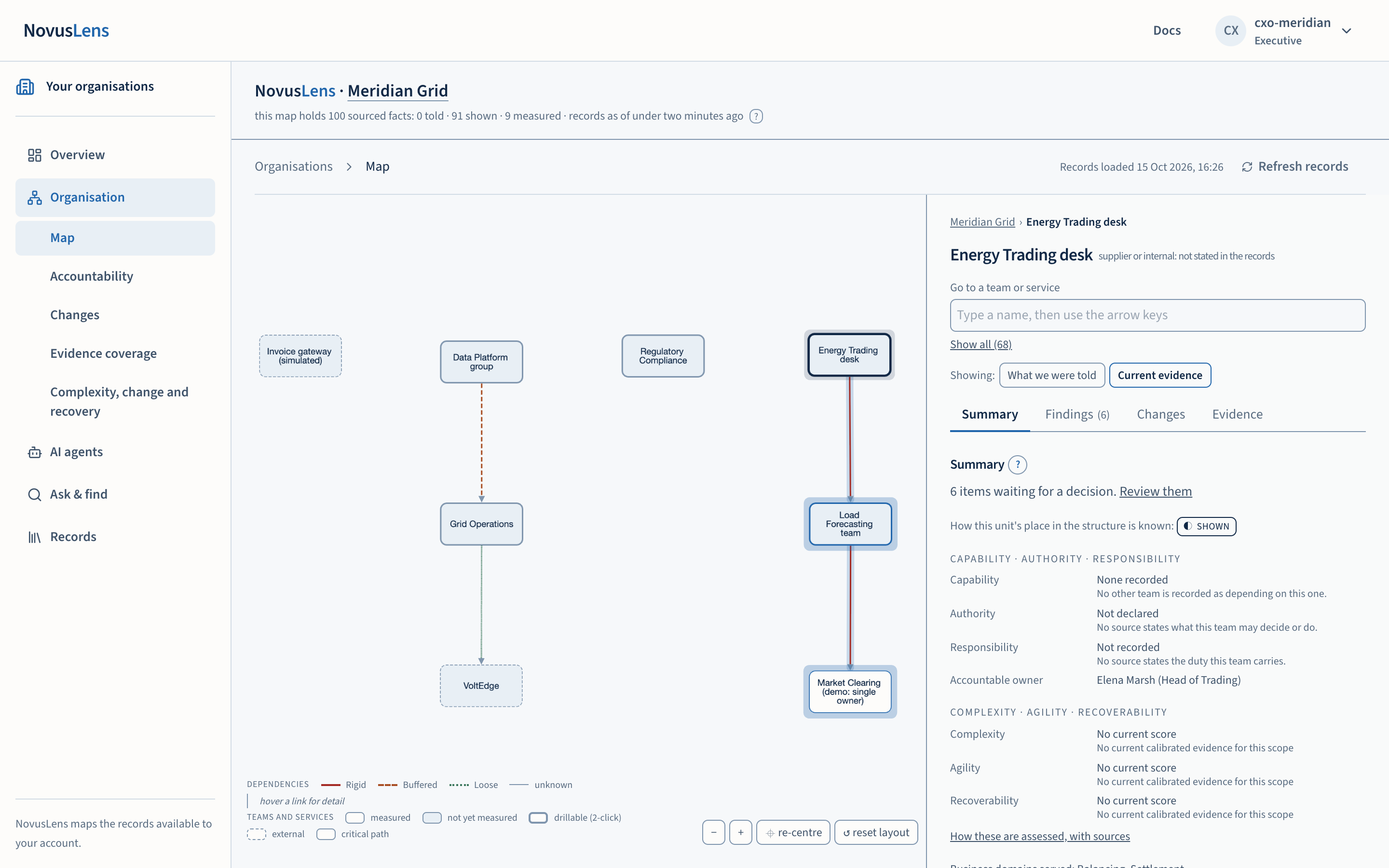1389x868 pixels.
Task: Click the Meridian Grid breadcrumb link in panel
Action: [x=982, y=222]
